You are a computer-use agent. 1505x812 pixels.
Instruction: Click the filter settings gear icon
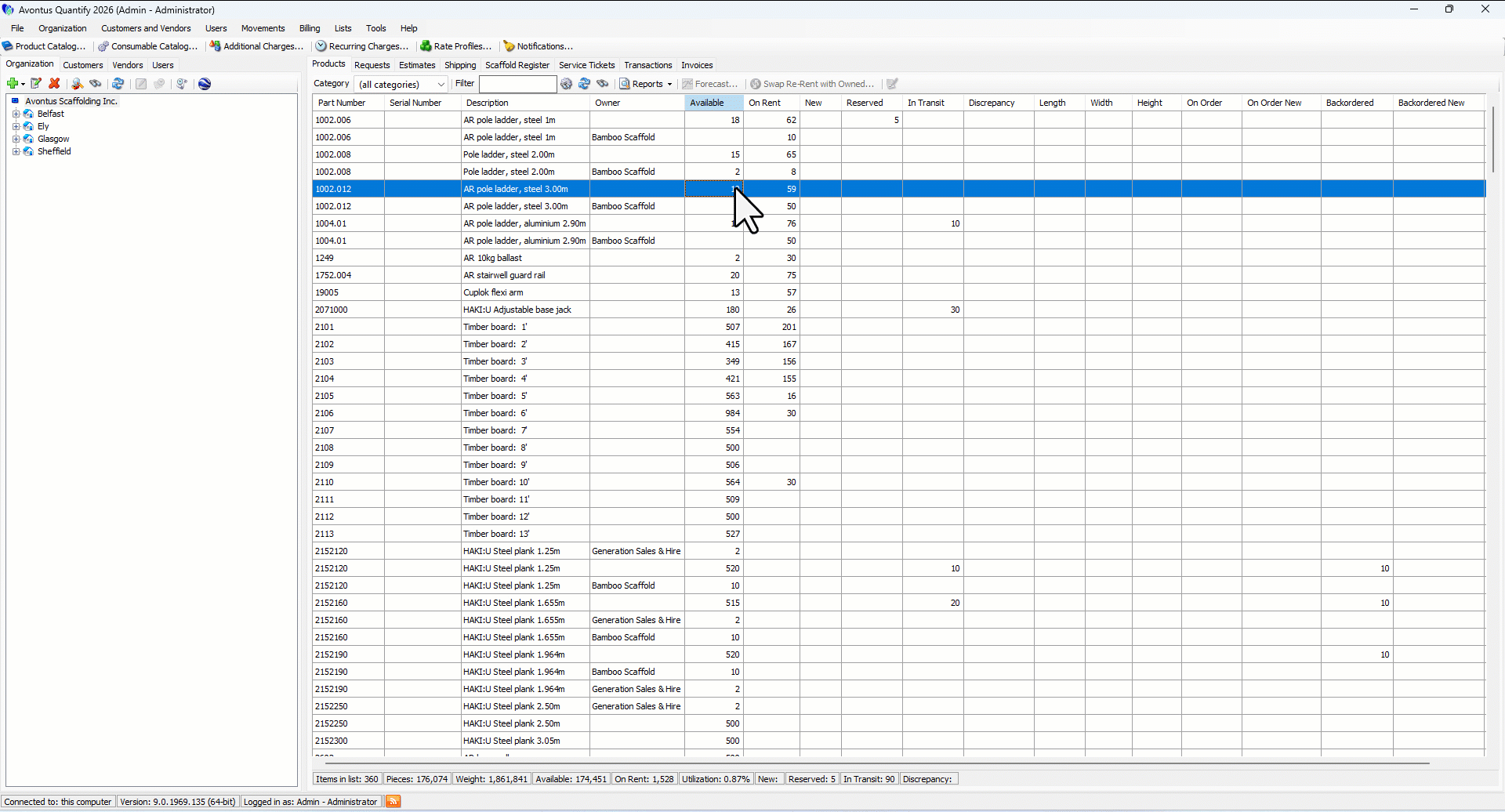click(567, 84)
